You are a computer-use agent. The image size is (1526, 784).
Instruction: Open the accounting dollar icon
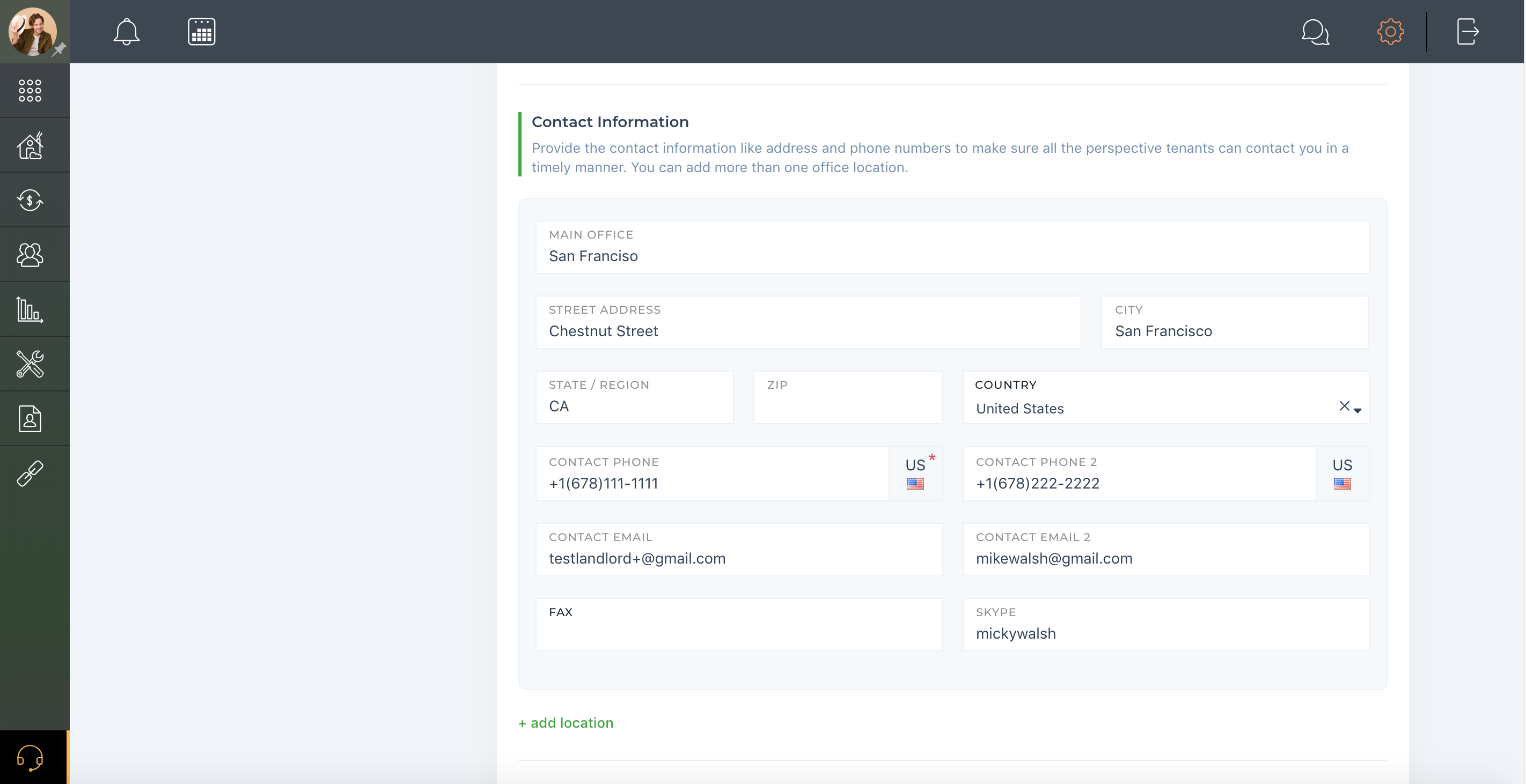pos(30,199)
